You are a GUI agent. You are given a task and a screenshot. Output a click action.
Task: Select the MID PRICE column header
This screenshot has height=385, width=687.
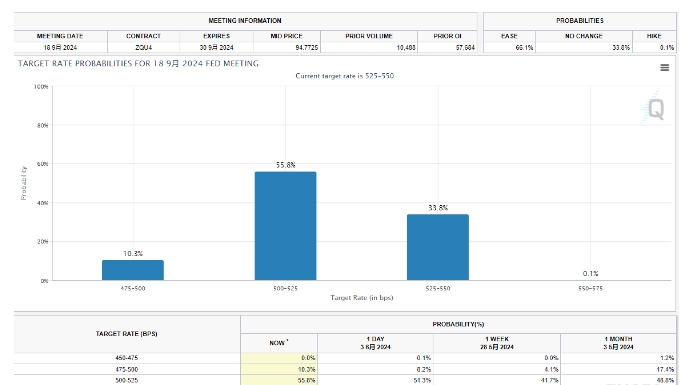click(x=287, y=36)
